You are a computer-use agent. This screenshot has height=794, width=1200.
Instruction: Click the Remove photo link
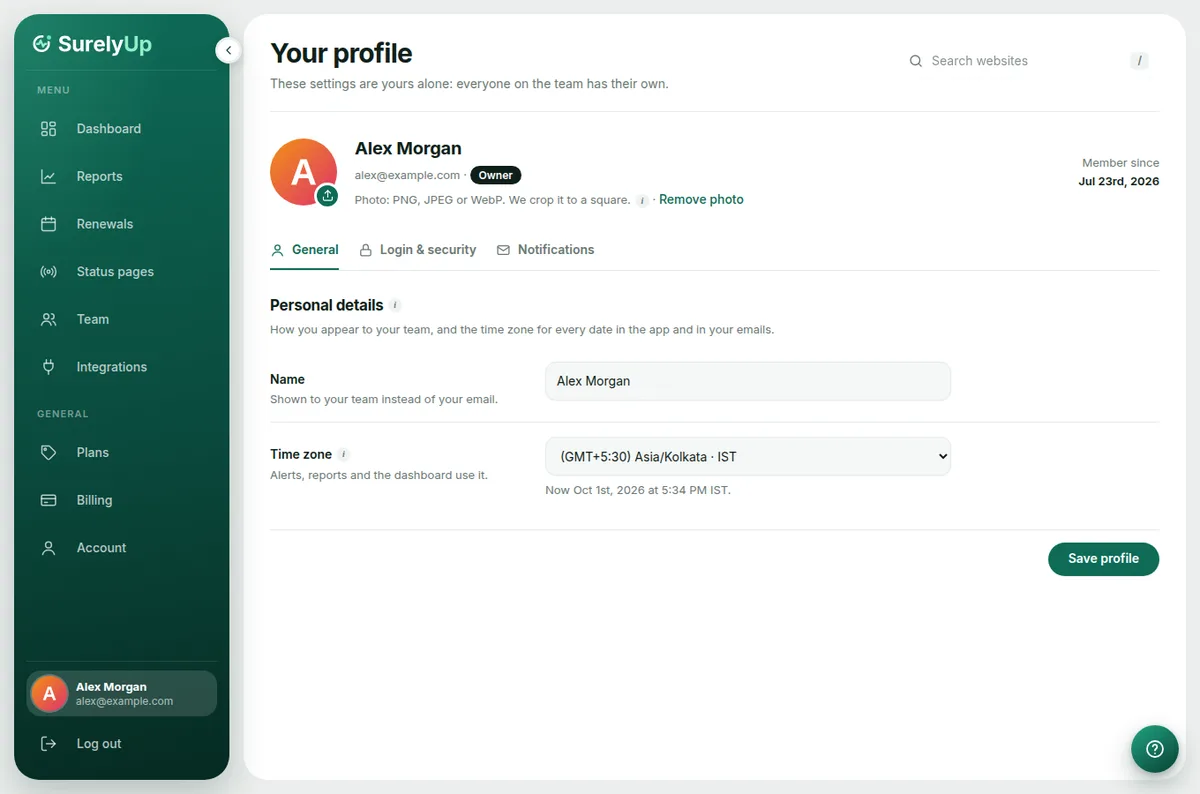pyautogui.click(x=701, y=200)
